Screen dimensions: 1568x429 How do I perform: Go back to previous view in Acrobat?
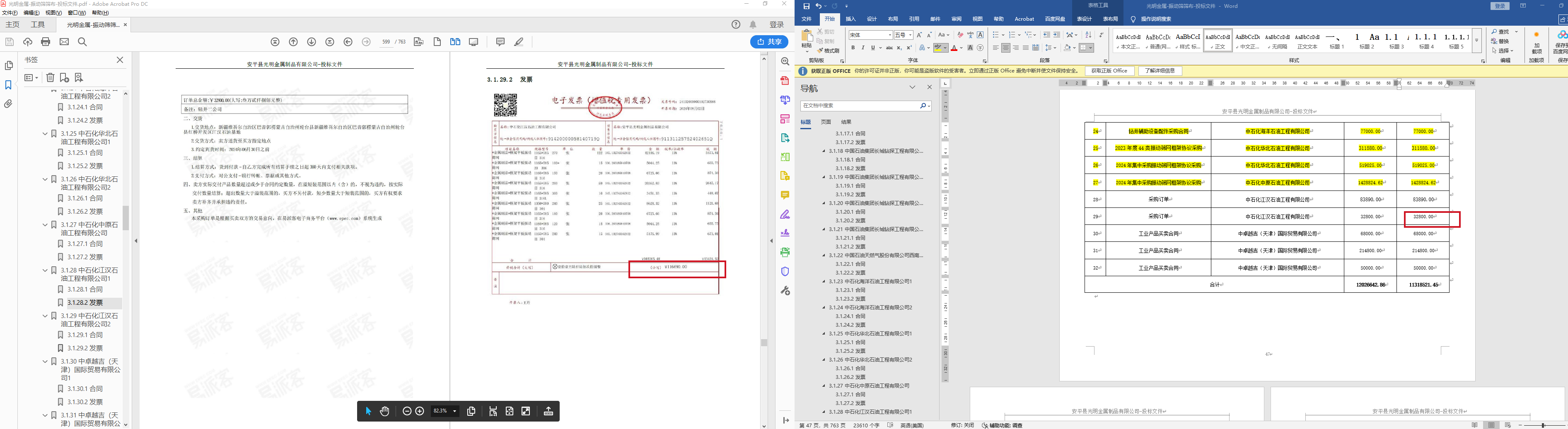(x=348, y=42)
